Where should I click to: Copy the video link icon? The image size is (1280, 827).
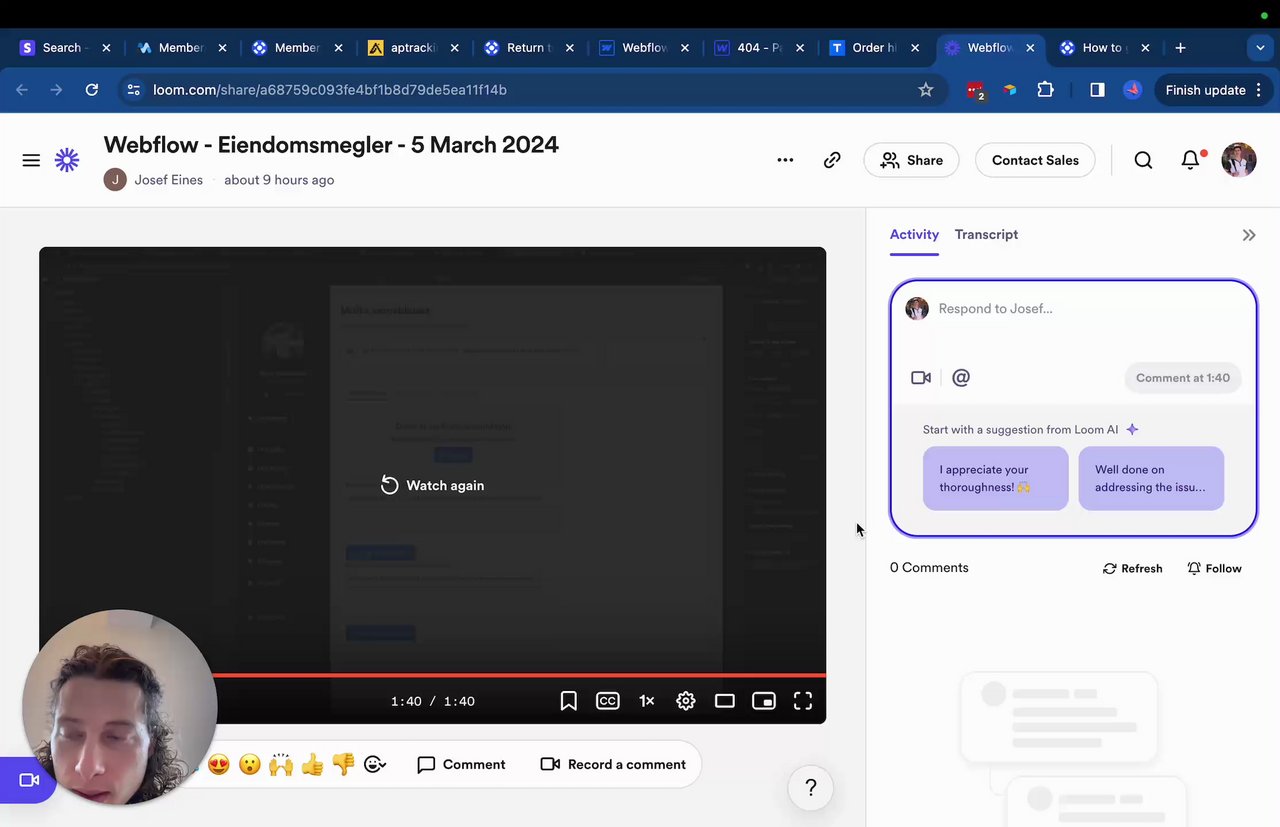(x=832, y=160)
